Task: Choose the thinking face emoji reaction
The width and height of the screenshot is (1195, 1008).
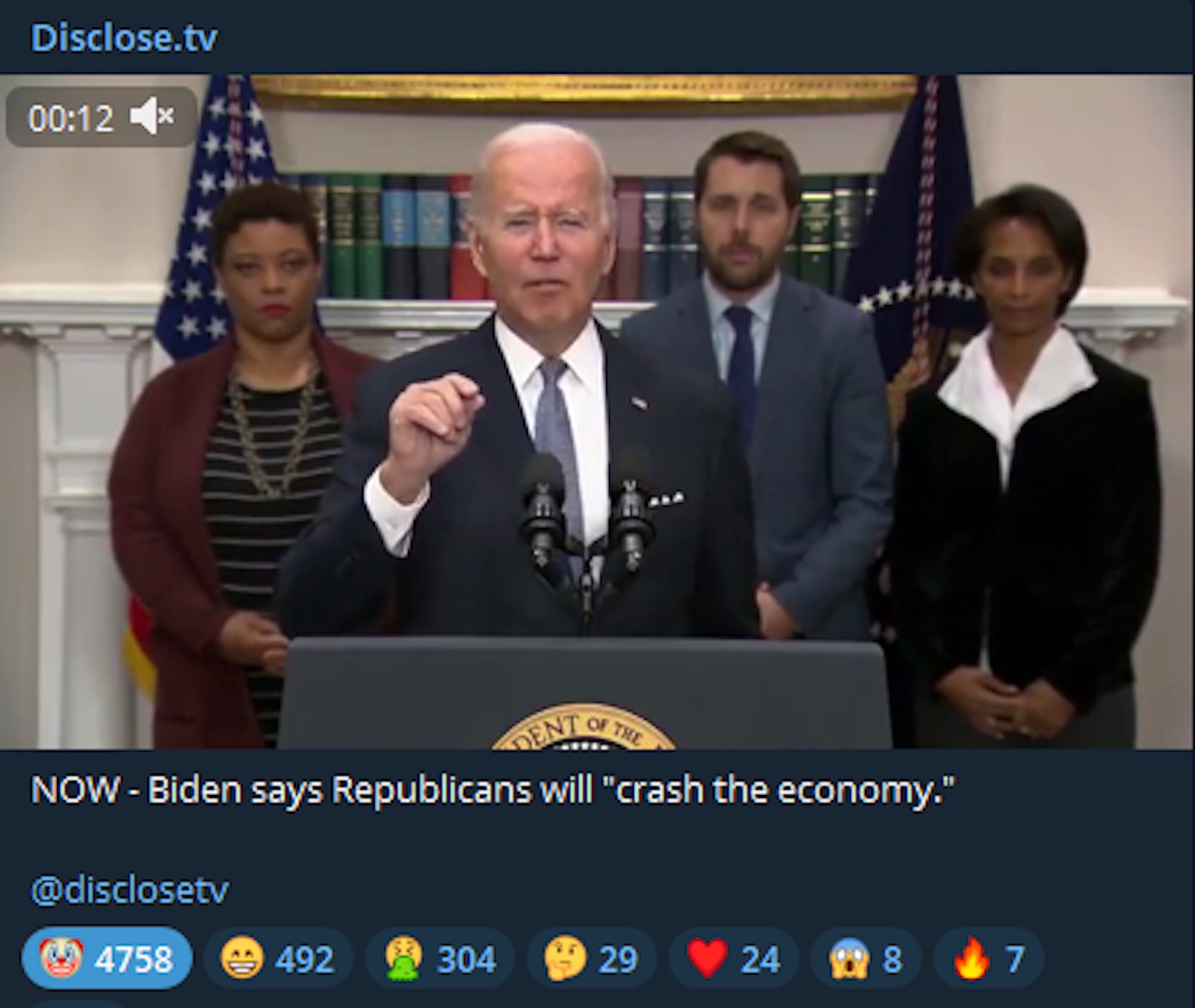Action: [565, 958]
